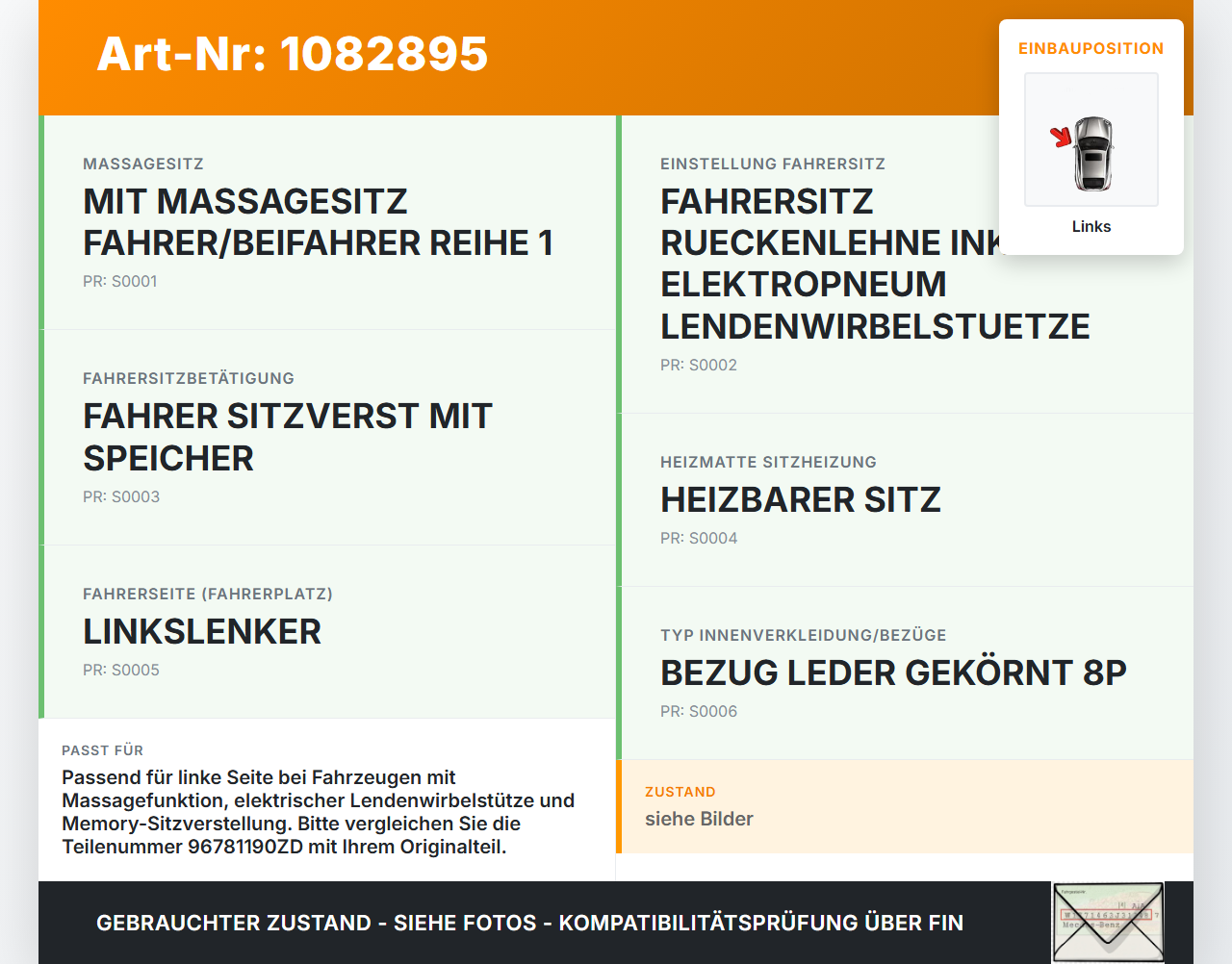Select FAHRER SITZVERST MIT SPEICHER value

288,437
